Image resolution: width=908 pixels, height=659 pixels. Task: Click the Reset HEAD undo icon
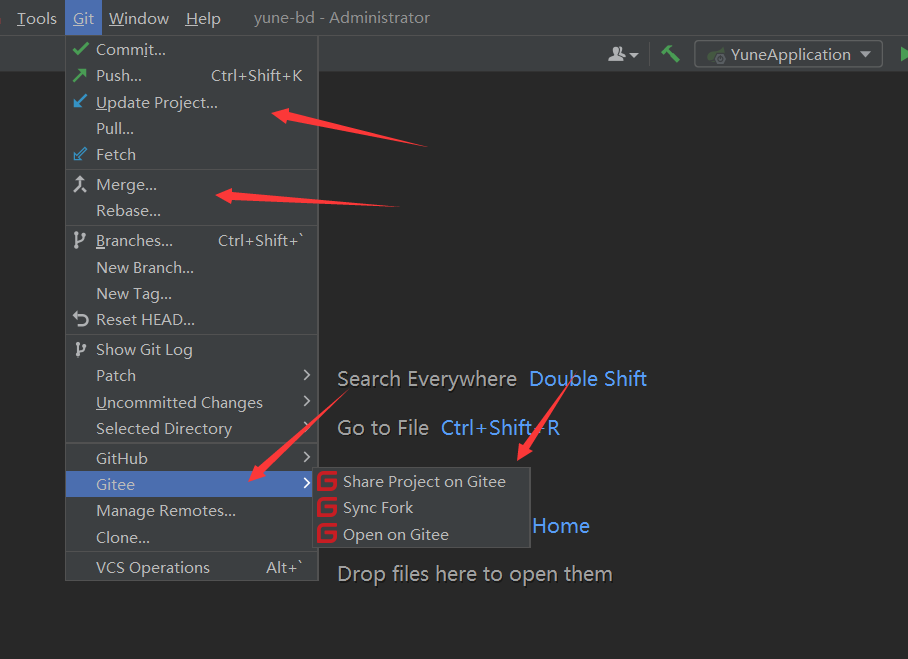(80, 319)
